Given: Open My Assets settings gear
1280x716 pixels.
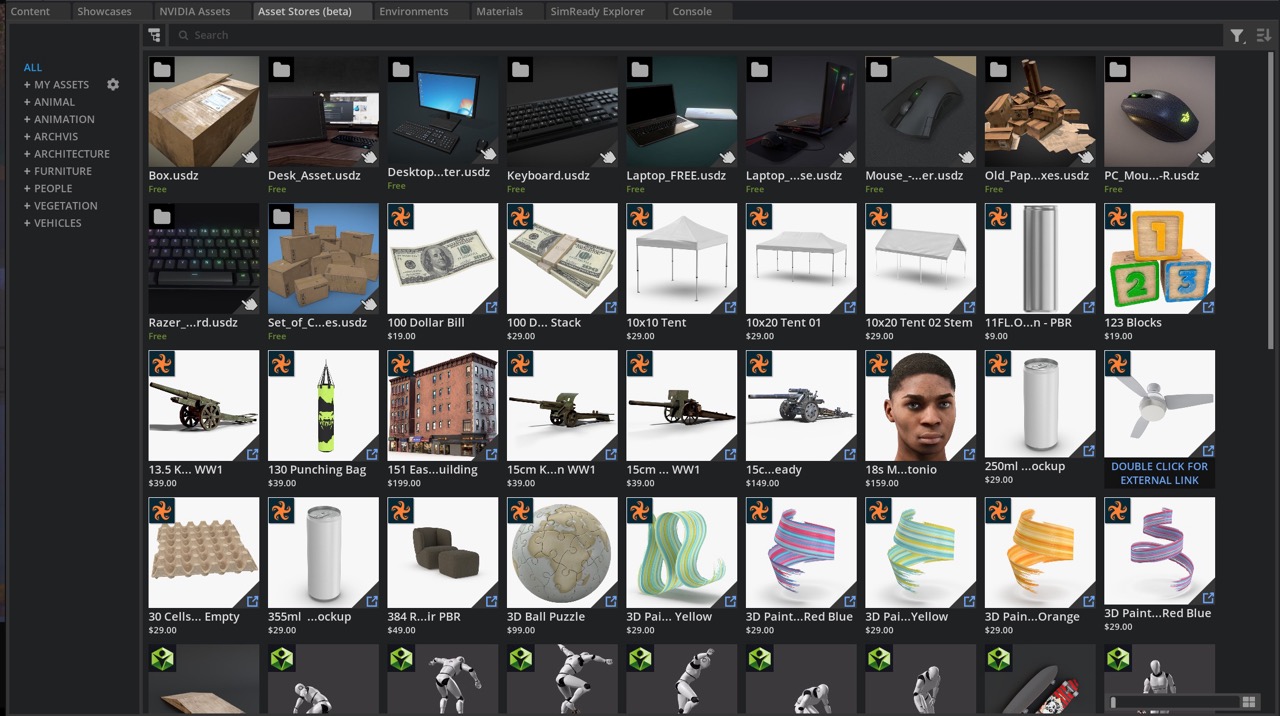Looking at the screenshot, I should [113, 85].
